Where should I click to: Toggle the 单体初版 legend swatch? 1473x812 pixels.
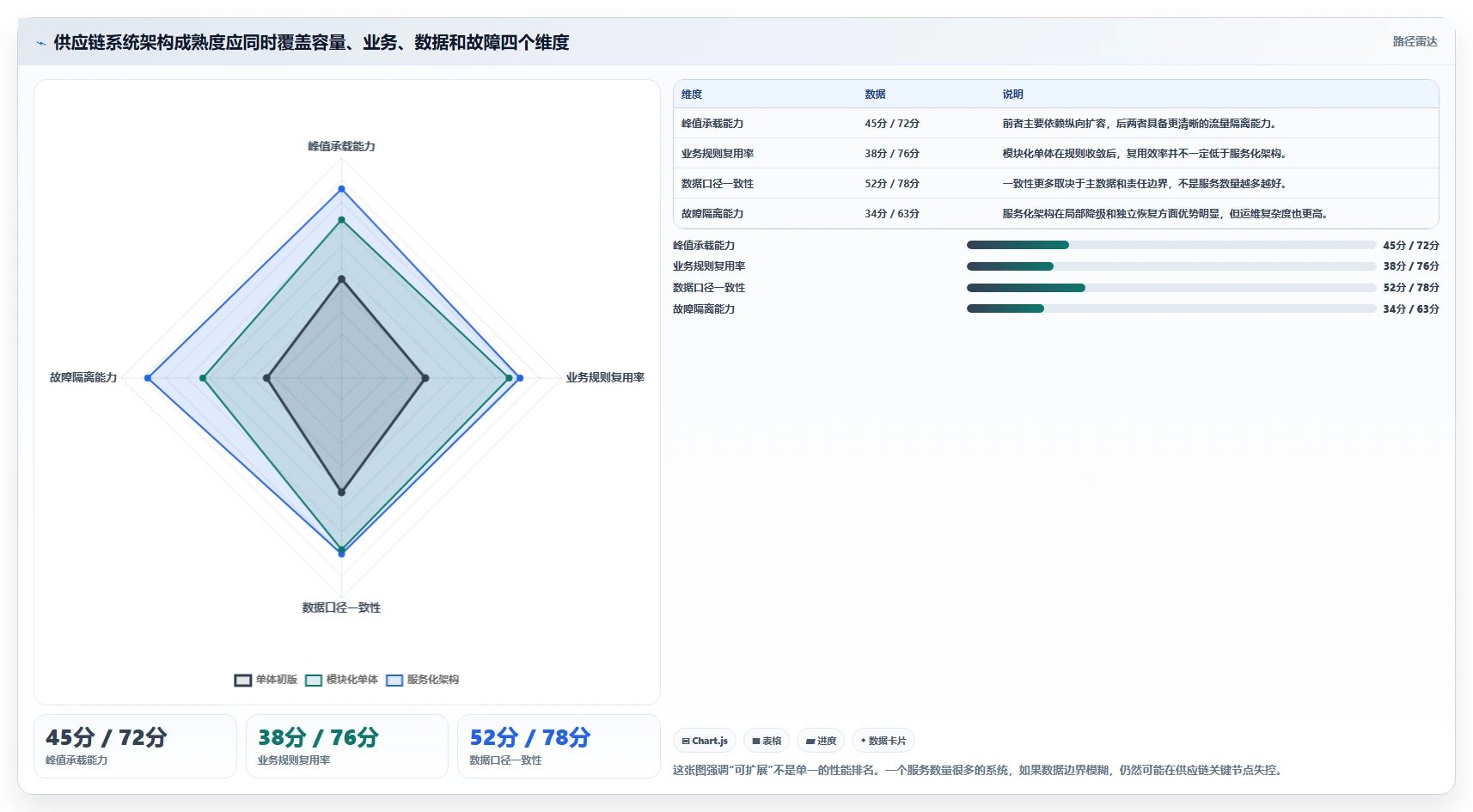click(x=243, y=680)
